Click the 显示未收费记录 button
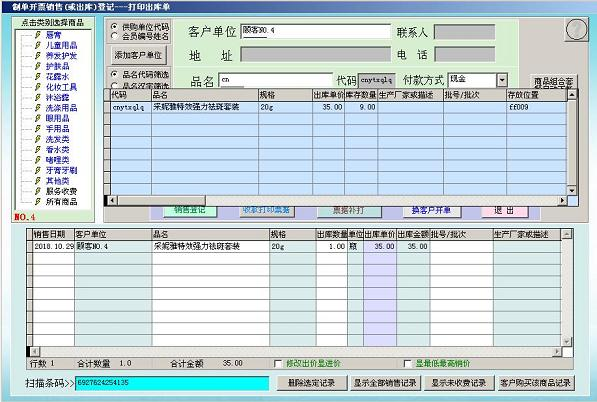This screenshot has height=402, width=597. pyautogui.click(x=459, y=383)
